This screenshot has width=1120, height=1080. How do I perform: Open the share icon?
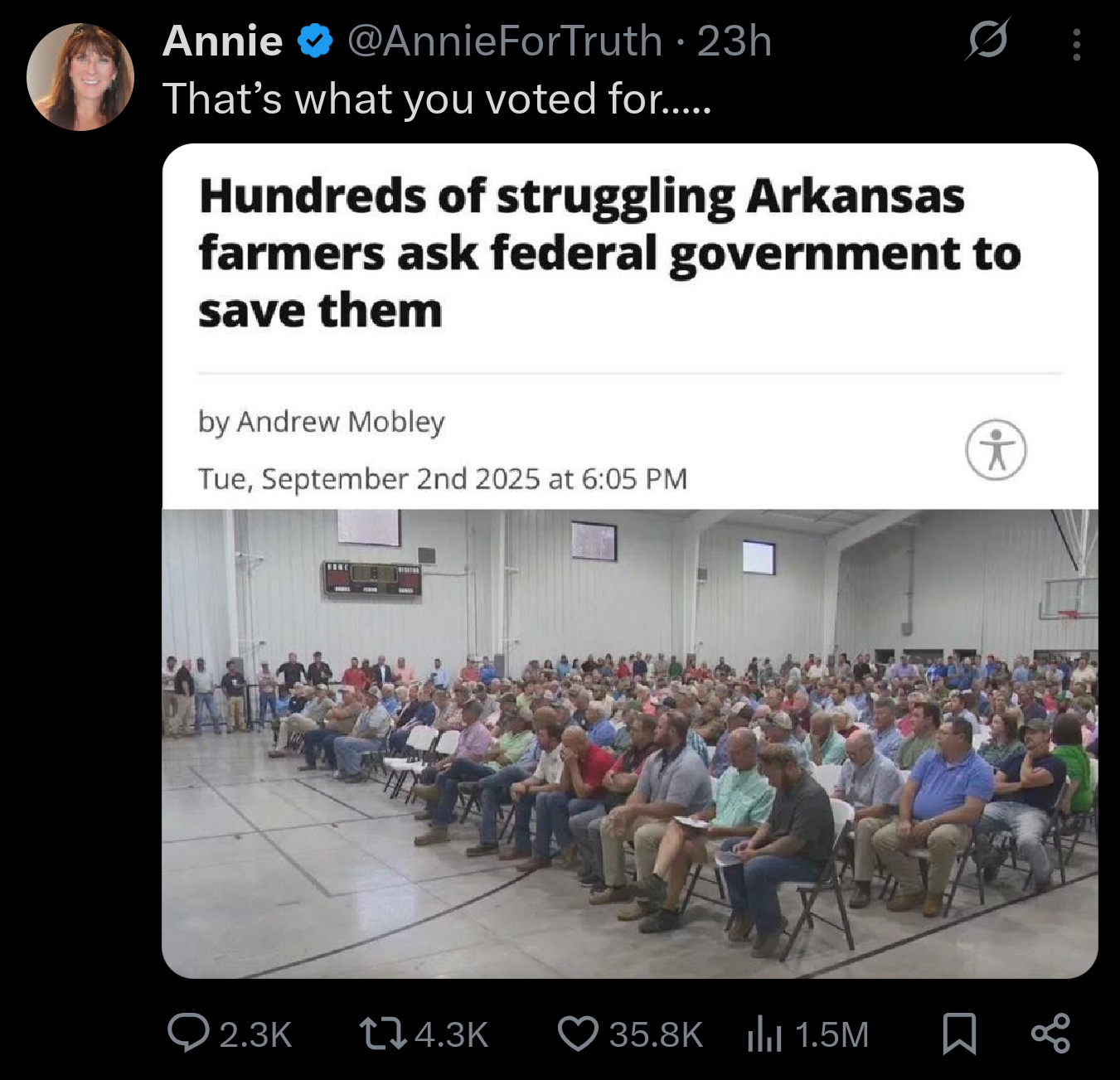pyautogui.click(x=1050, y=1034)
